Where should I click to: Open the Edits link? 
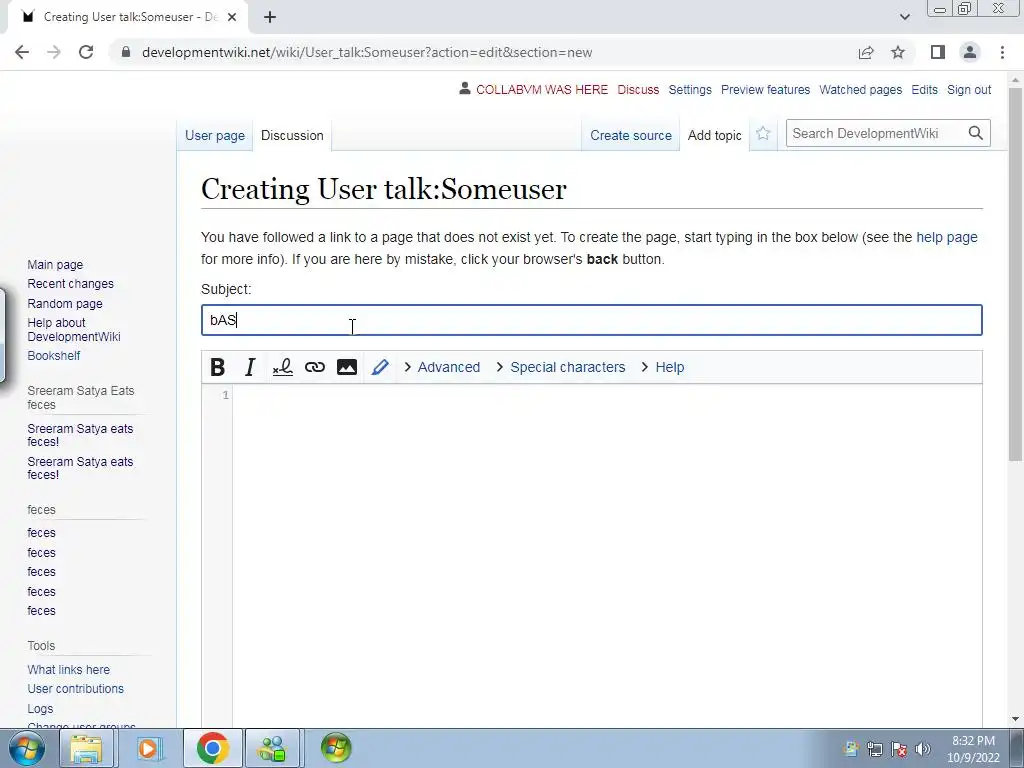pos(924,89)
